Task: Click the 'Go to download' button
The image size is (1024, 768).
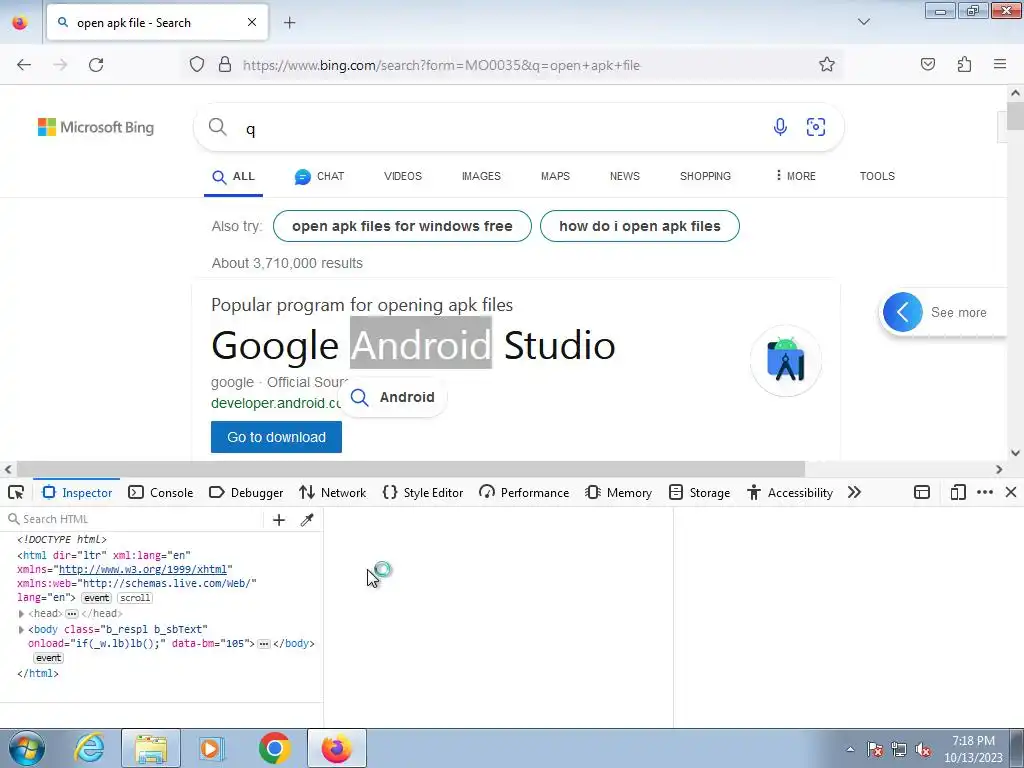Action: click(x=276, y=437)
